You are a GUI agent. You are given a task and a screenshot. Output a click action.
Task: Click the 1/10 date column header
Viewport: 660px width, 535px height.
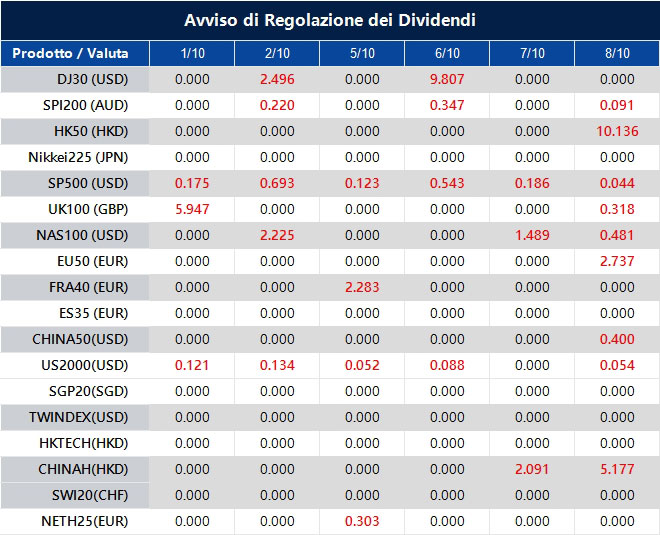(192, 53)
